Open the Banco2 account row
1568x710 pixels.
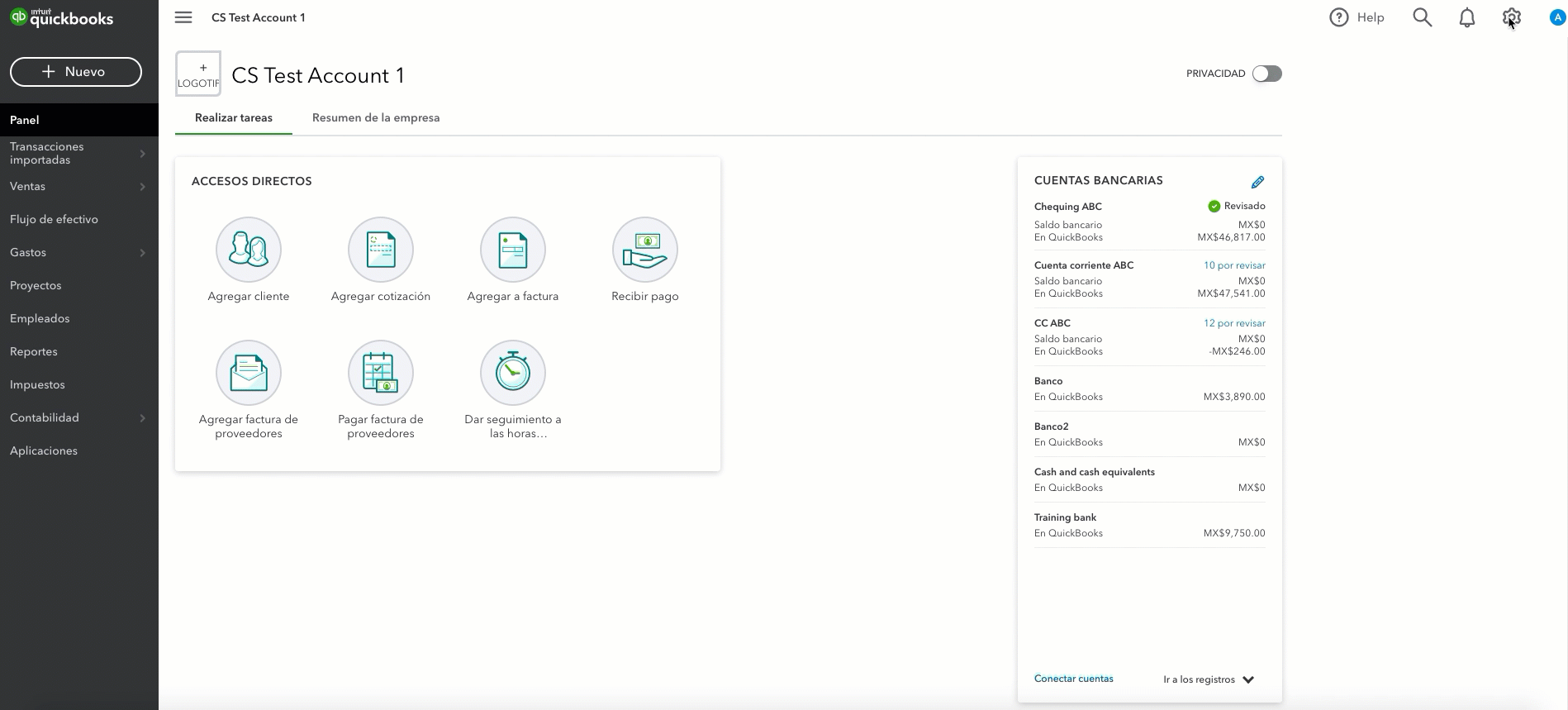[1150, 434]
